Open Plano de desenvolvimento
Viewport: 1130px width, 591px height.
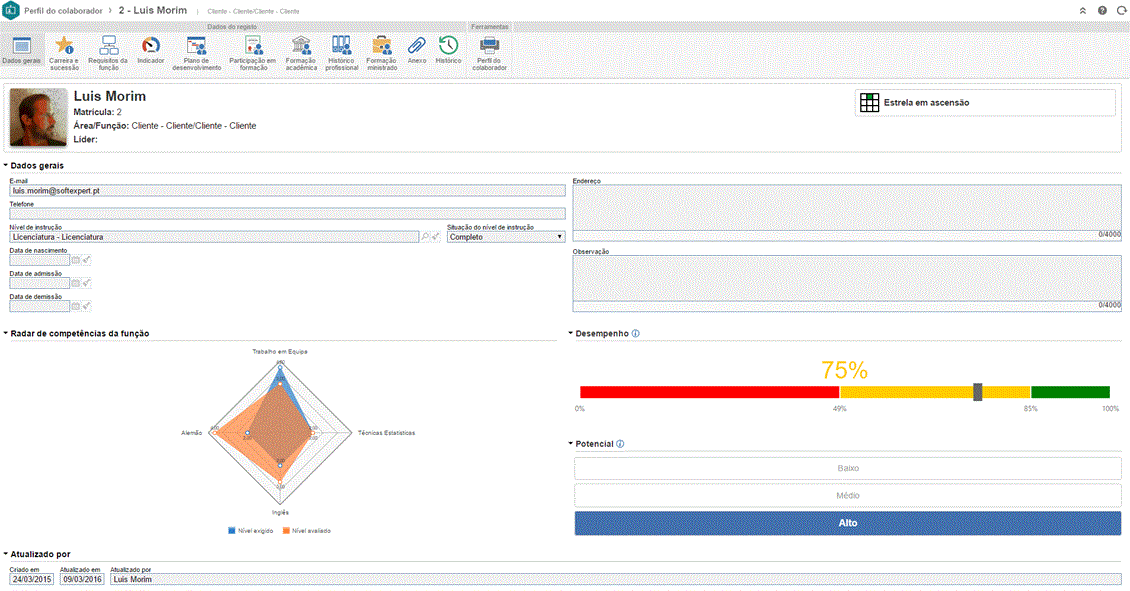[196, 52]
